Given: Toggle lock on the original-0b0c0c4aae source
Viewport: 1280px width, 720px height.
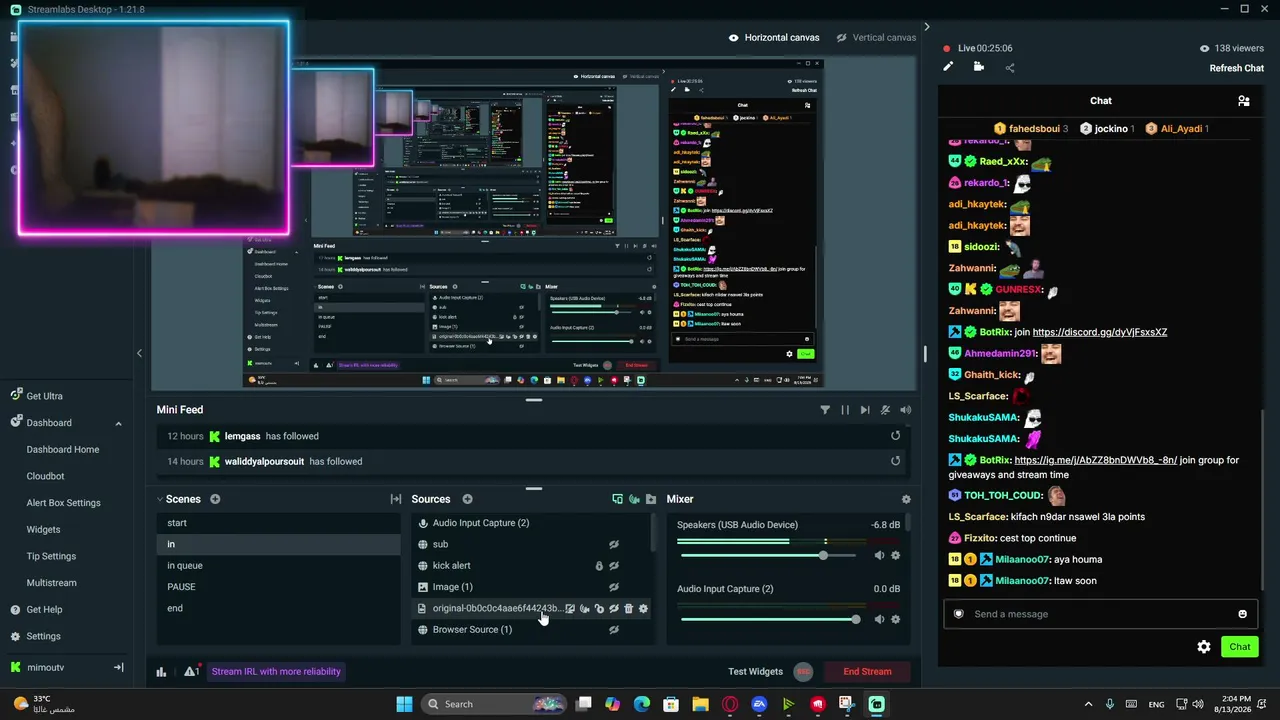Looking at the screenshot, I should pyautogui.click(x=599, y=608).
